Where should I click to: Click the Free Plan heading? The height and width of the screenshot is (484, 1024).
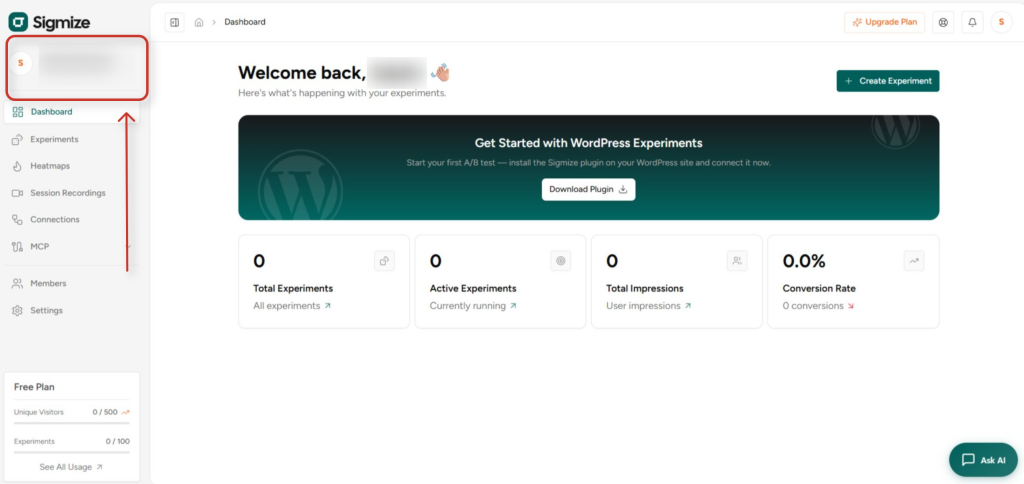[x=35, y=387]
